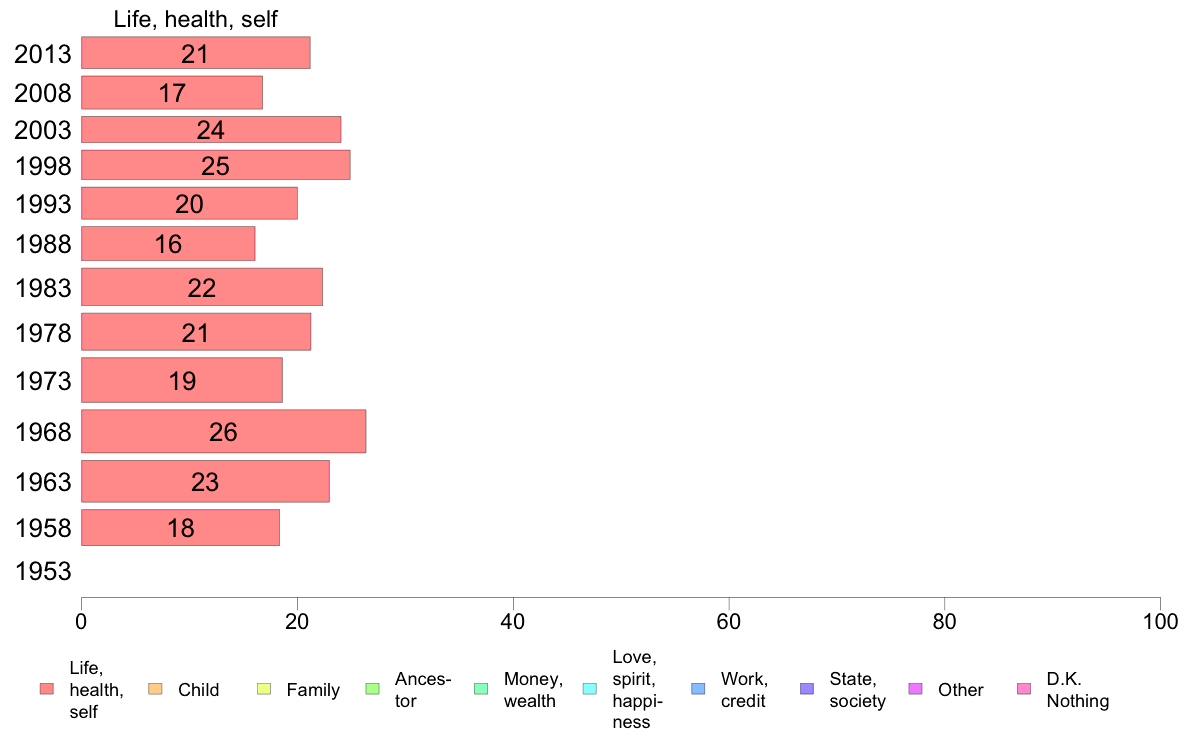Screen dimensions: 1188x736
Task: Click the Work, credit legend swatch
Action: pyautogui.click(x=699, y=689)
